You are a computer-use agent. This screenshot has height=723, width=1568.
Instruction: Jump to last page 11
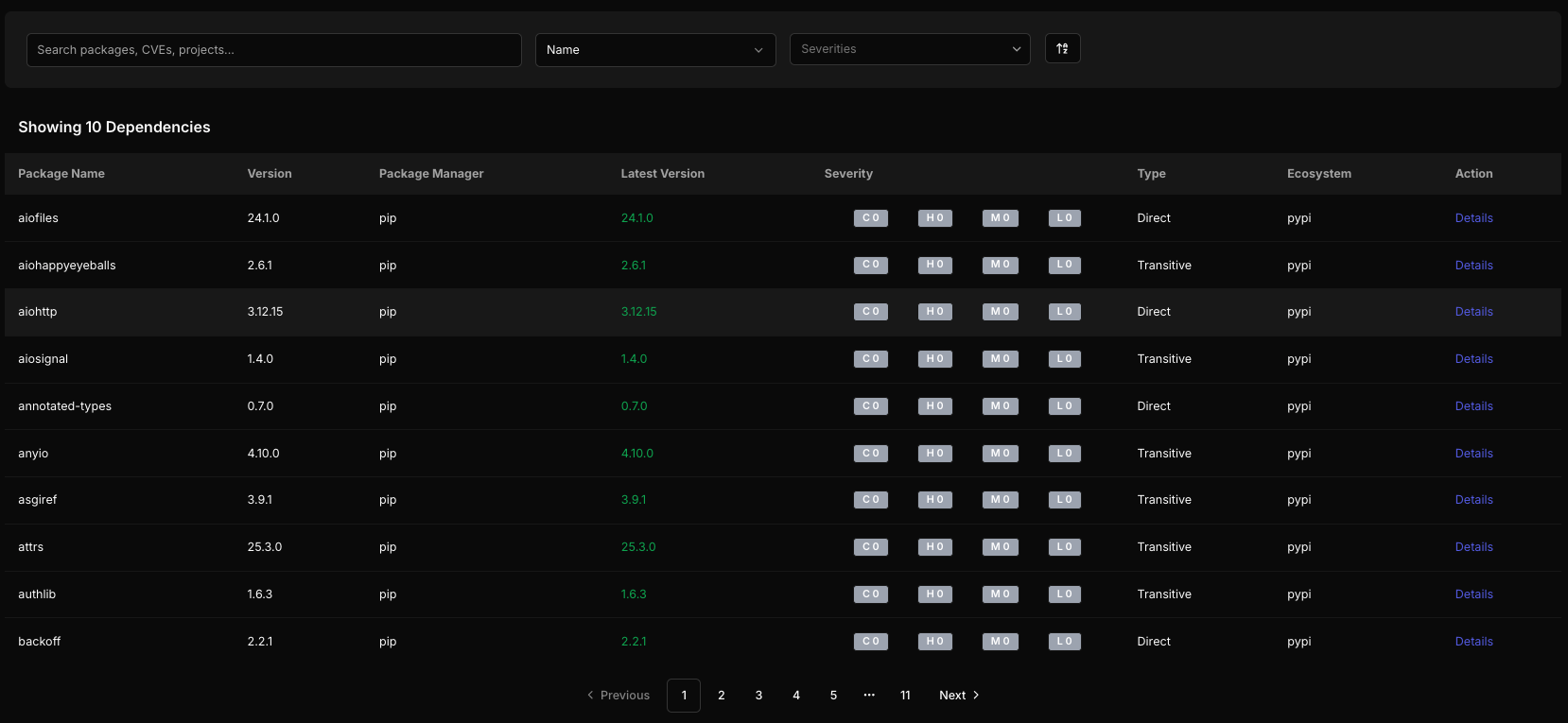pos(905,696)
